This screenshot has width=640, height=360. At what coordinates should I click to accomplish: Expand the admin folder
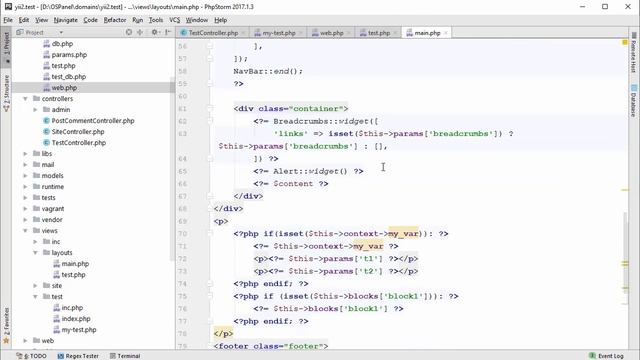[x=35, y=110]
